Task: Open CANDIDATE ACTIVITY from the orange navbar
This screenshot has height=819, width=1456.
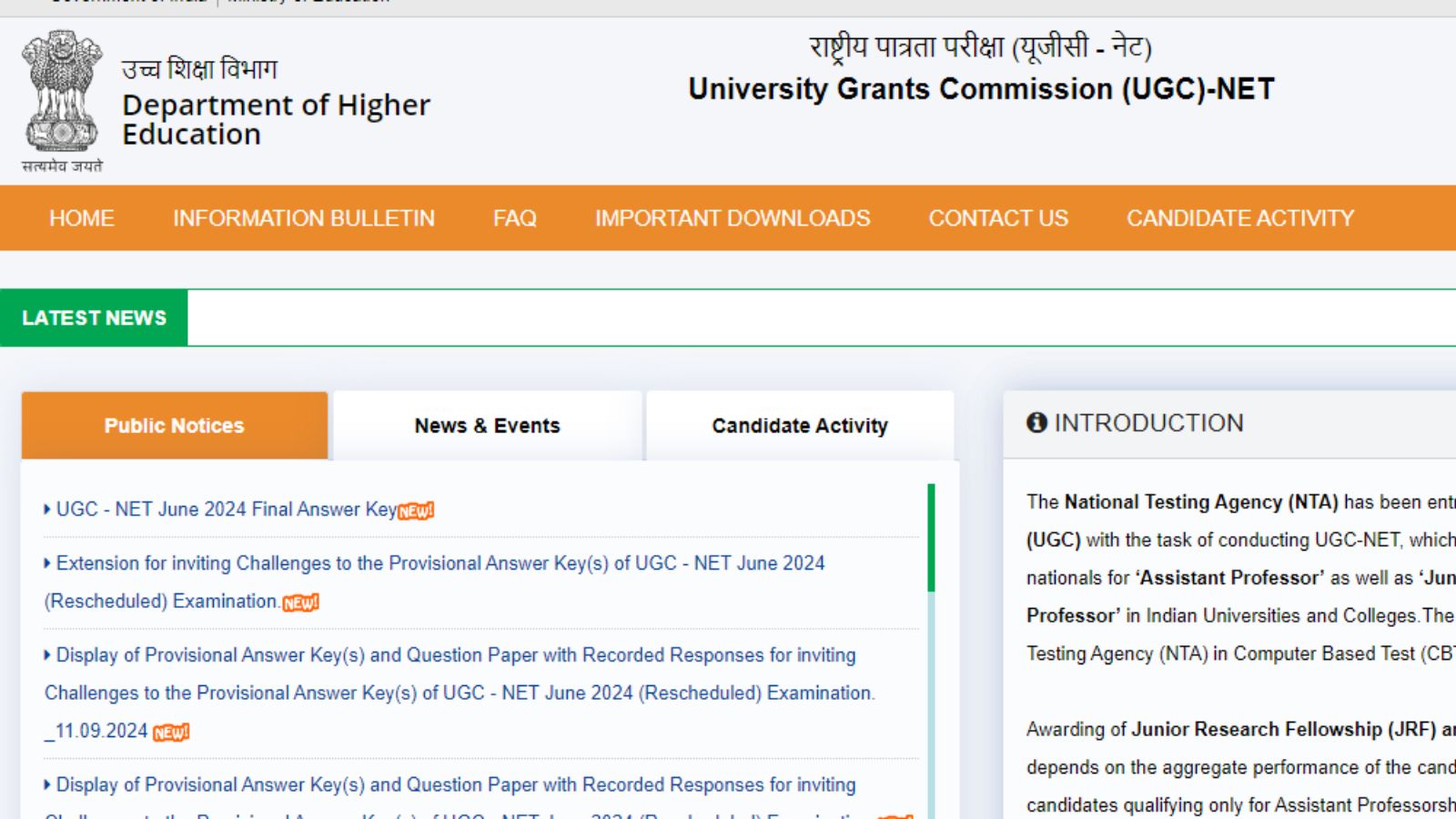Action: (x=1239, y=218)
